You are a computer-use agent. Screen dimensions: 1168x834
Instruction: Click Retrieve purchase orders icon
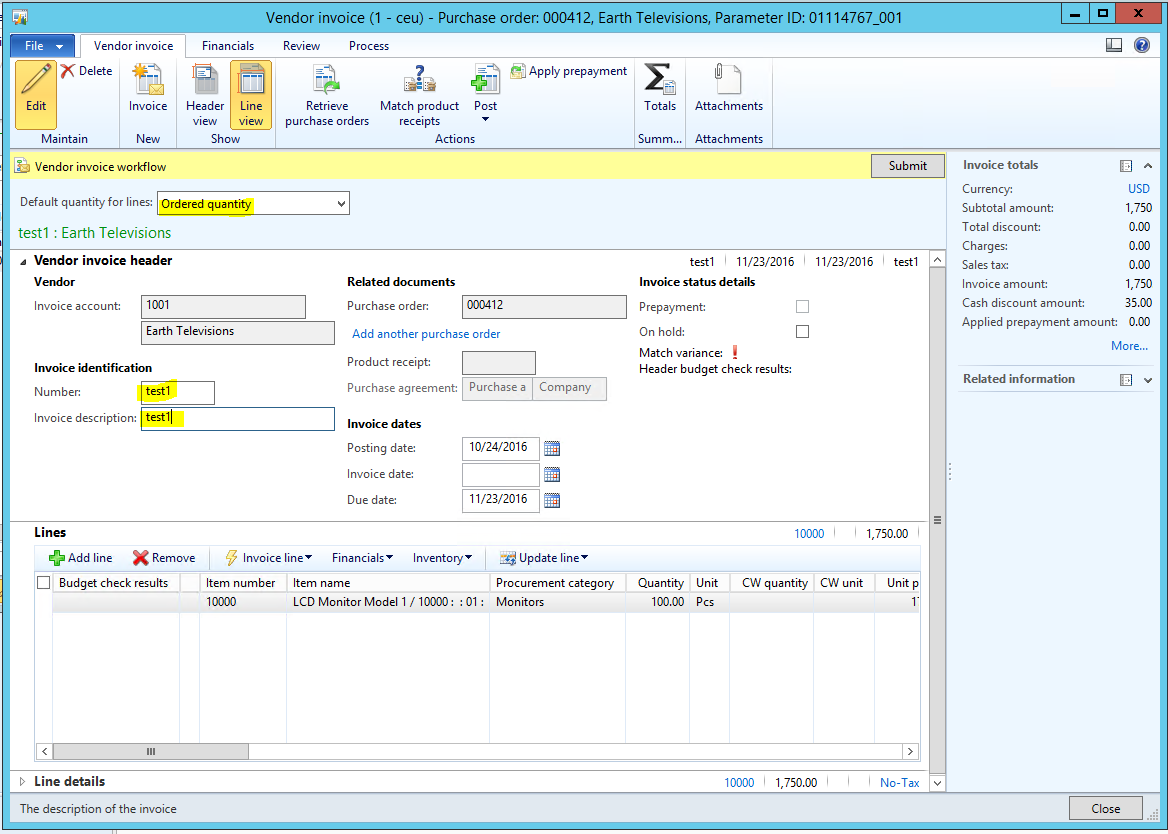(327, 80)
